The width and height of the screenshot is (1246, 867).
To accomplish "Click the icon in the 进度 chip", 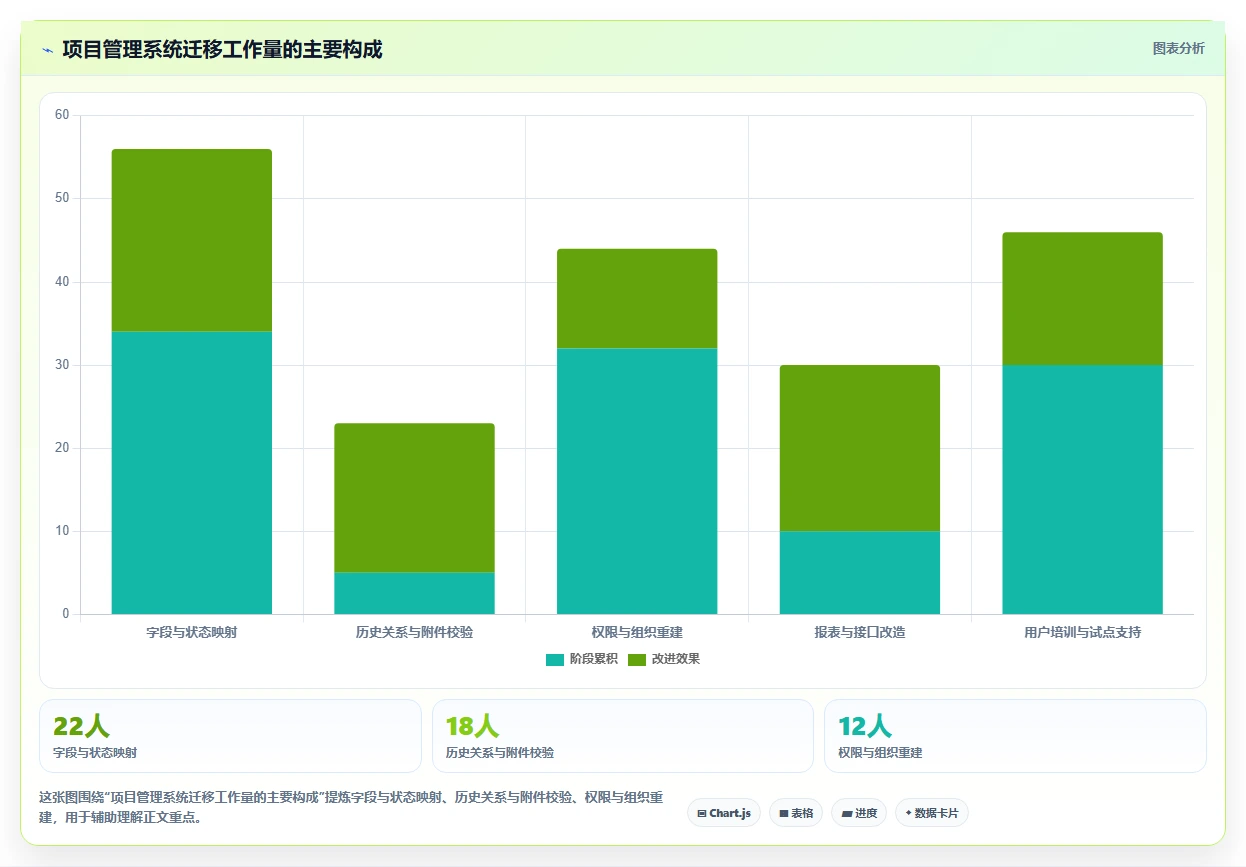I will tap(846, 813).
